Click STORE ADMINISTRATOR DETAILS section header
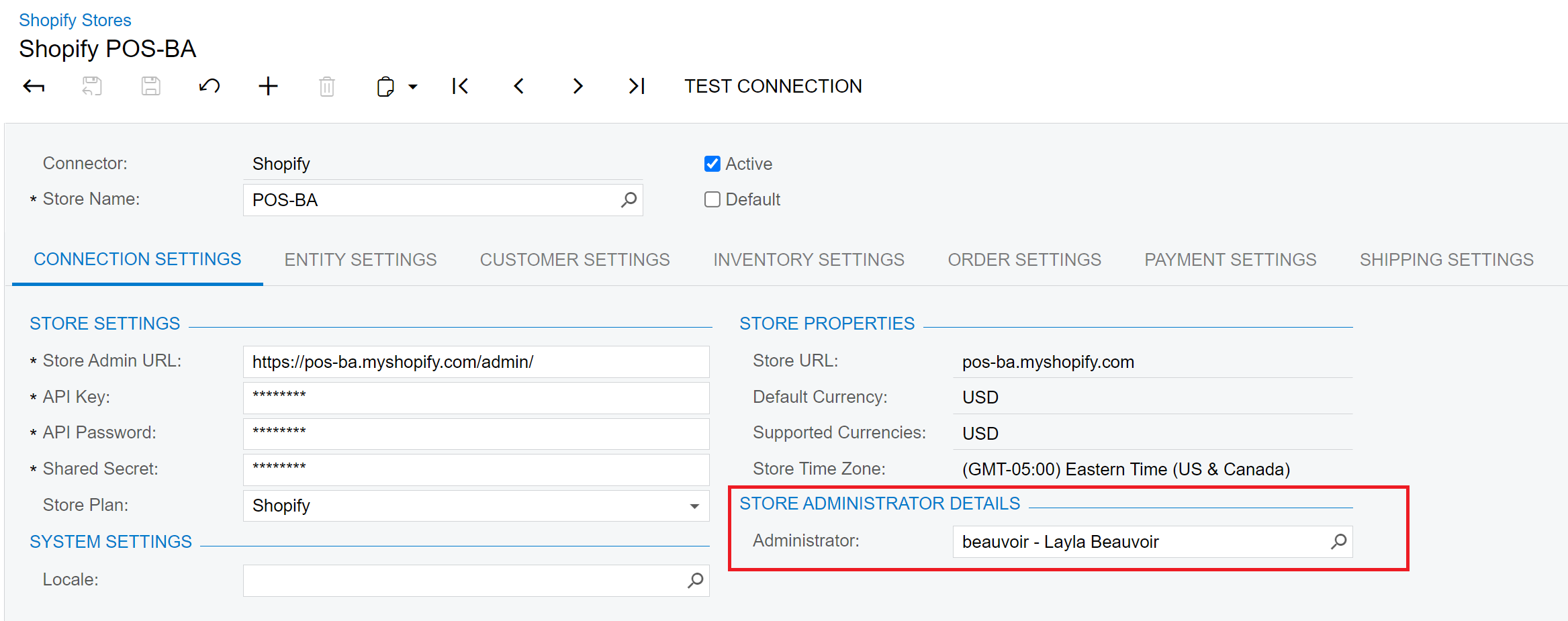 click(x=880, y=504)
